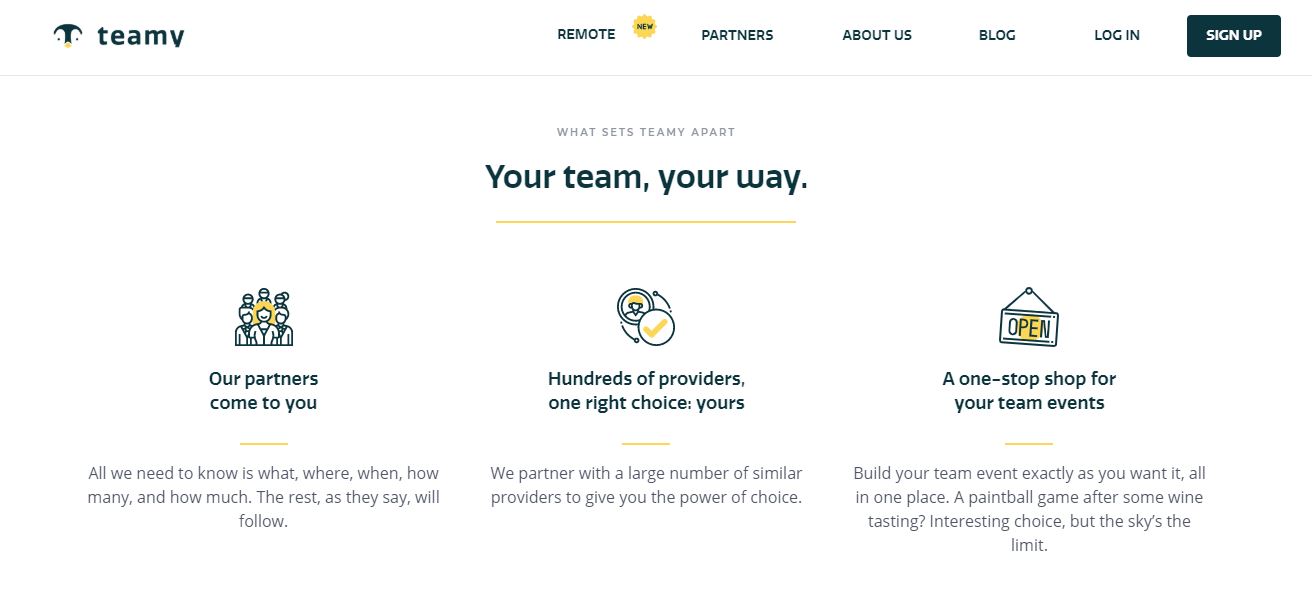Click the OPEN sign icon
The width and height of the screenshot is (1312, 616).
(1029, 318)
